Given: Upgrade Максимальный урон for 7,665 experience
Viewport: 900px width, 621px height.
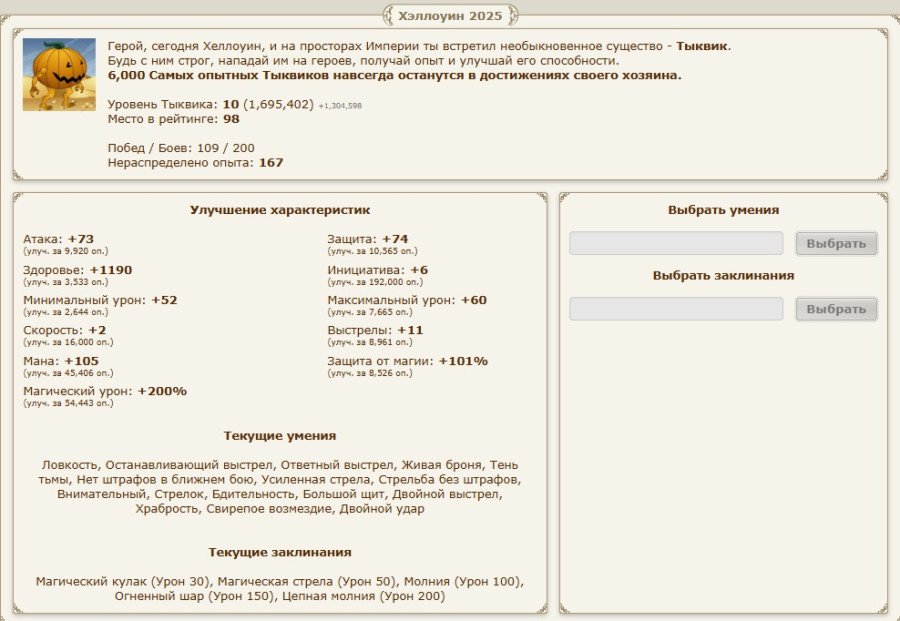Looking at the screenshot, I should point(370,312).
